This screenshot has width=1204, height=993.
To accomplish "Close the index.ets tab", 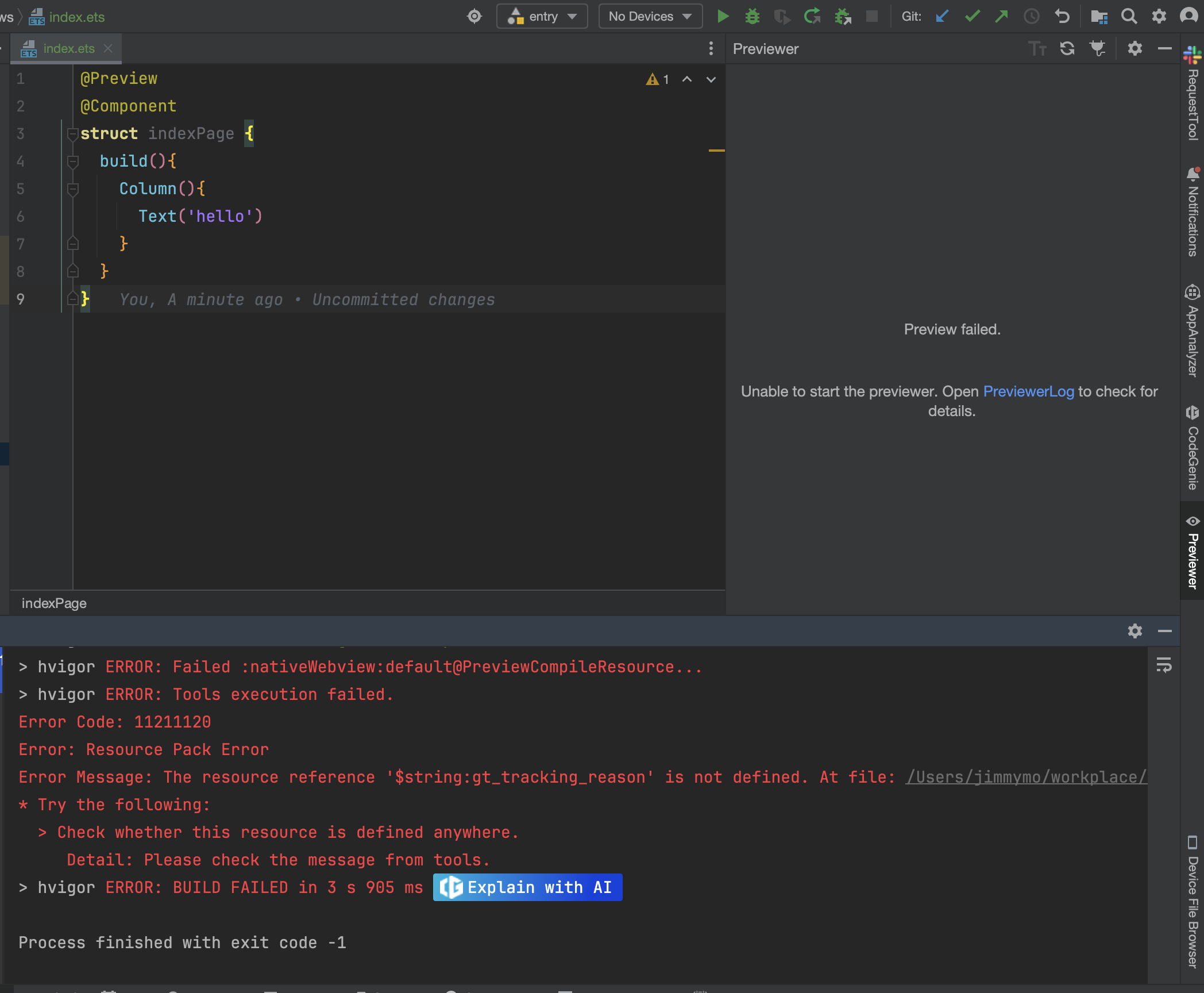I will [108, 48].
